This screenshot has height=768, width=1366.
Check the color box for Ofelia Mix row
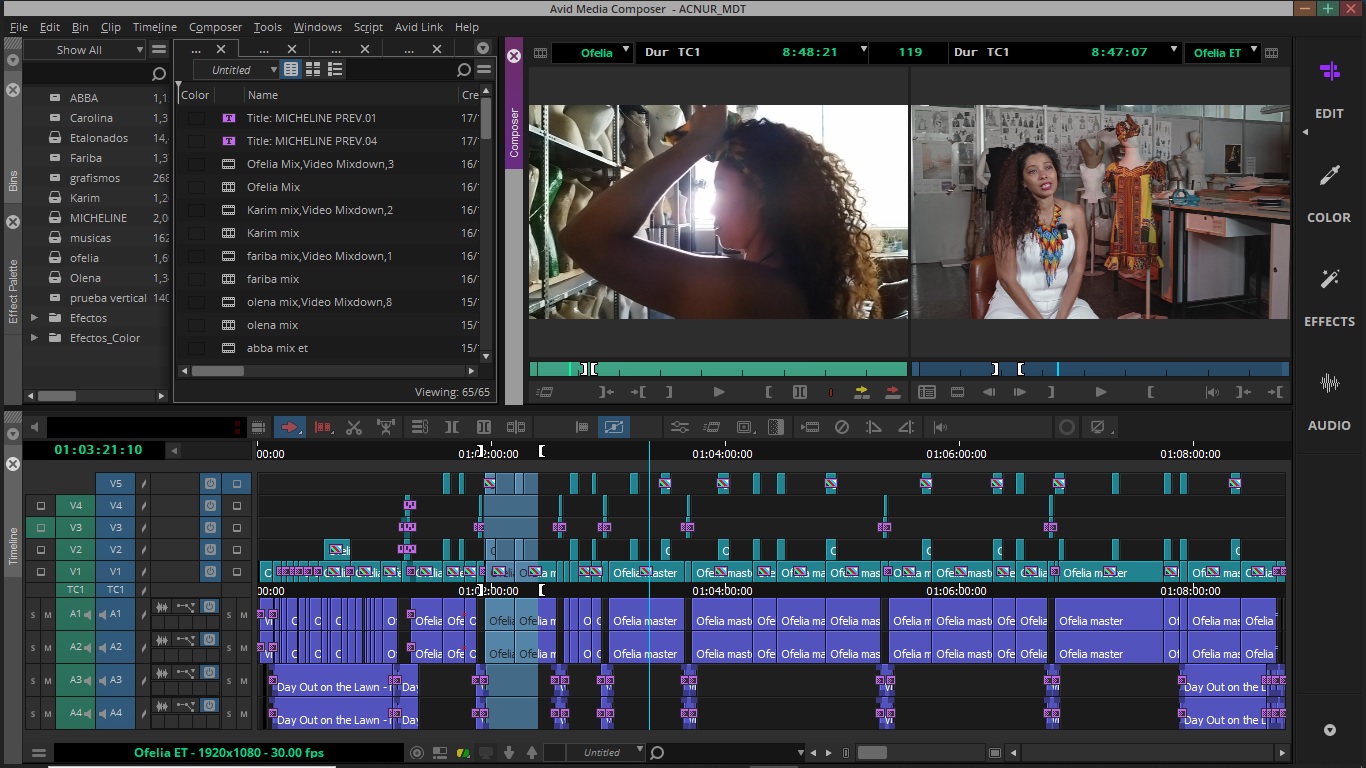pyautogui.click(x=196, y=187)
